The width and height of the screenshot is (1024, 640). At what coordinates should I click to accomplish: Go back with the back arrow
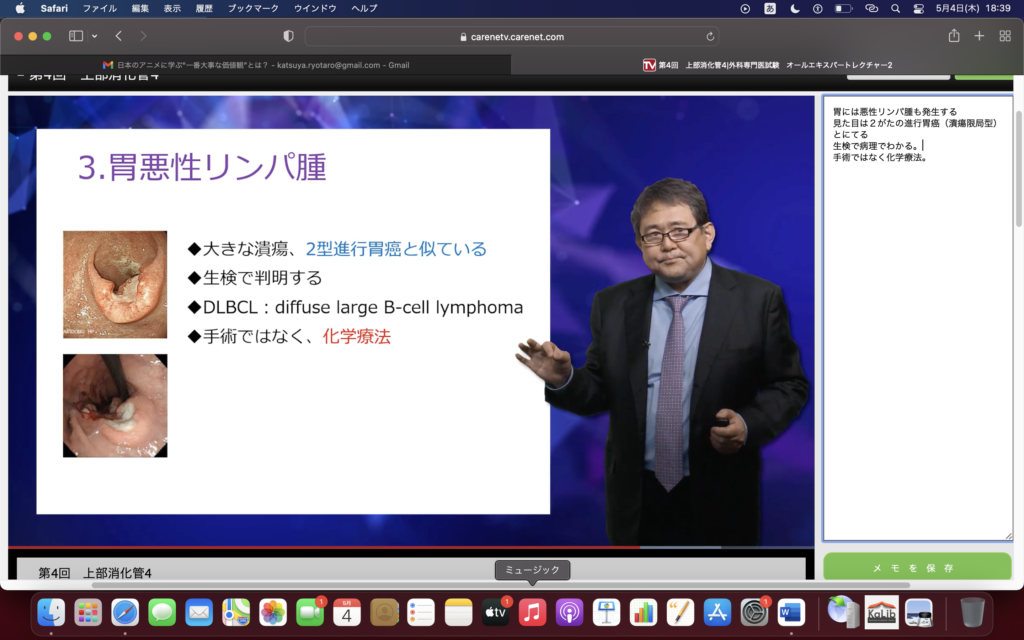point(118,36)
